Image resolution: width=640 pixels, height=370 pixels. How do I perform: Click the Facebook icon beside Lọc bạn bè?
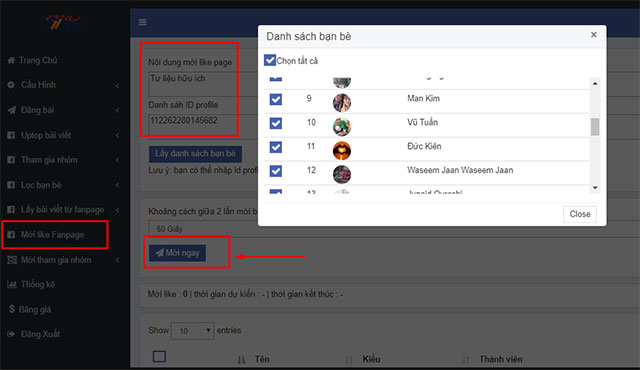click(11, 185)
